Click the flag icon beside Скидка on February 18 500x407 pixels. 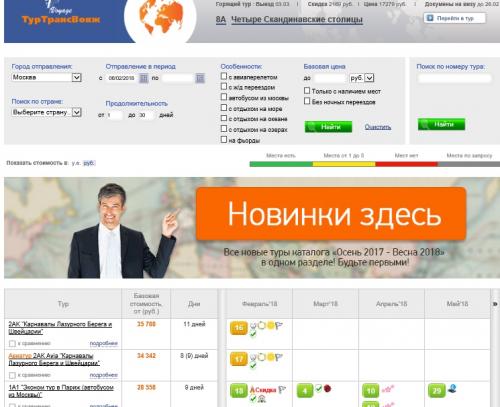tap(282, 390)
